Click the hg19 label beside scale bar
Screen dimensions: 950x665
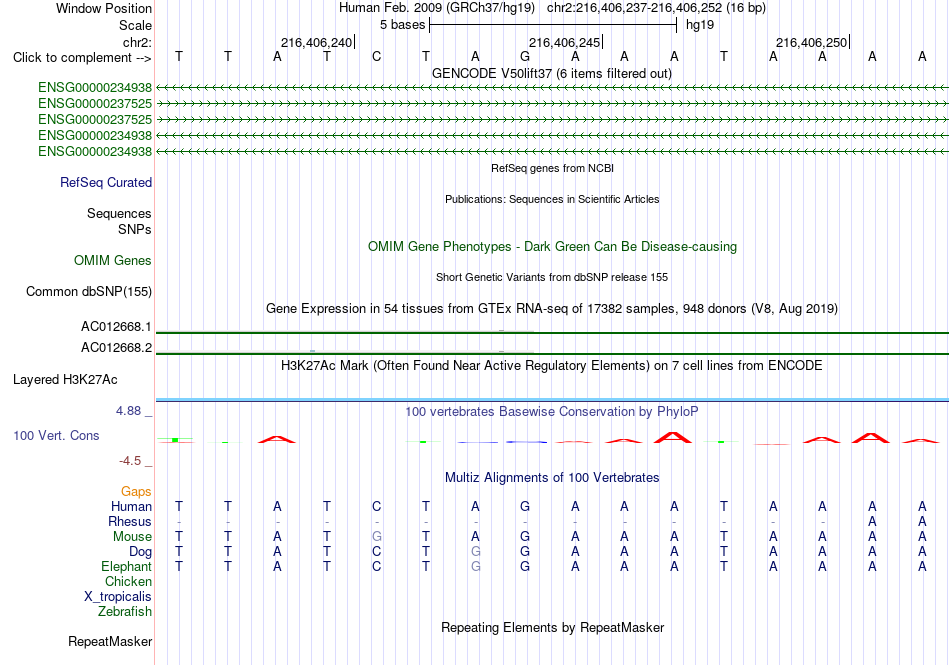pos(700,25)
